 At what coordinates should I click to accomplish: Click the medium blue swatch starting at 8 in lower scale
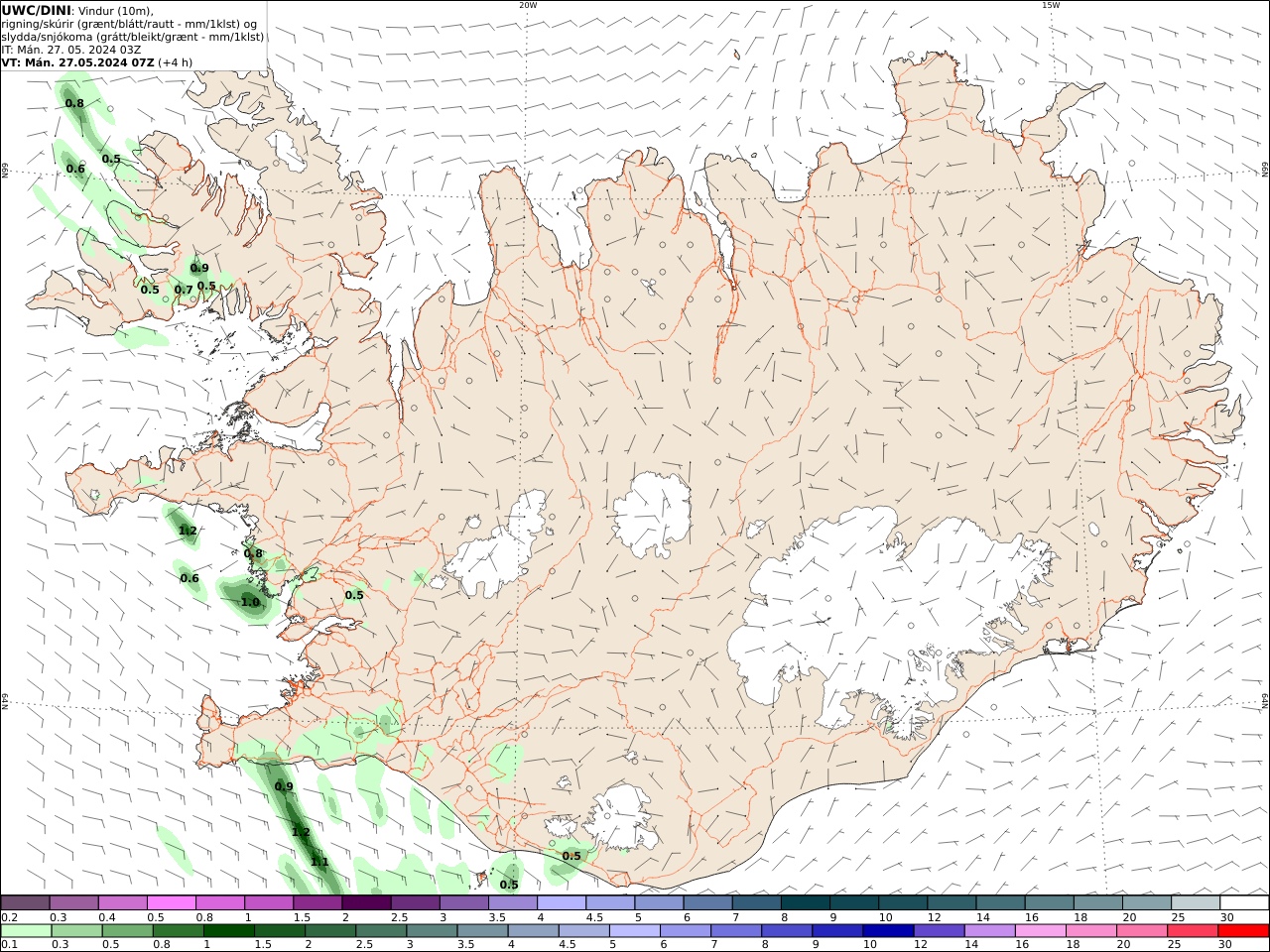[x=787, y=931]
